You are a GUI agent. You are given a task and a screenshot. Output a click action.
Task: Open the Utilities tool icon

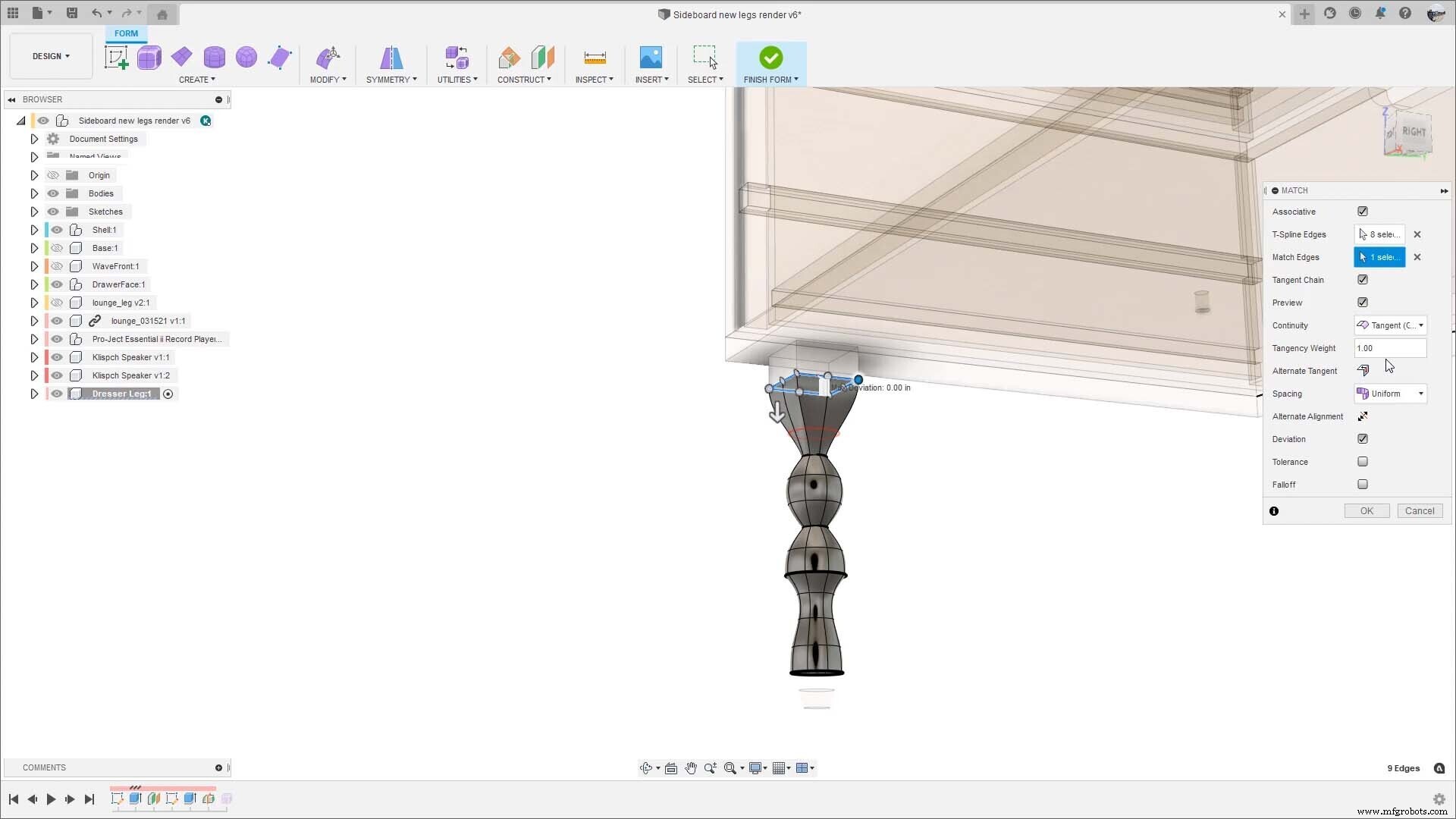coord(457,57)
